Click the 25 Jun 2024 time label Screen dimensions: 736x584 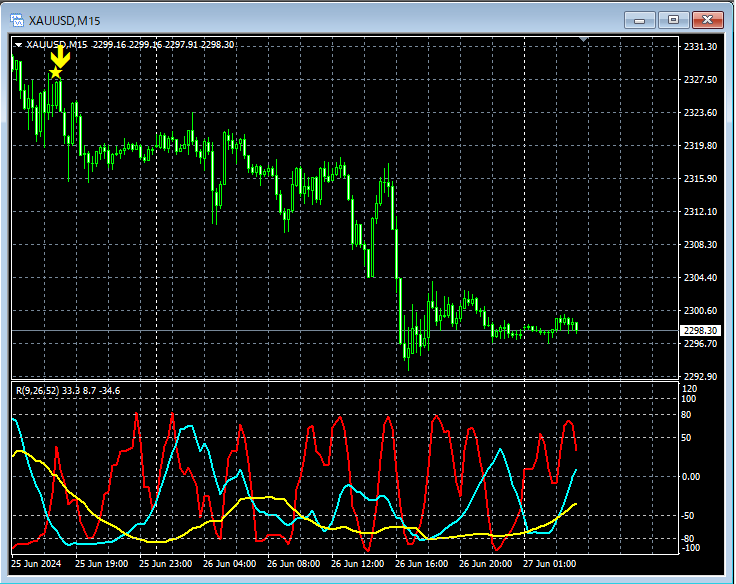36,564
